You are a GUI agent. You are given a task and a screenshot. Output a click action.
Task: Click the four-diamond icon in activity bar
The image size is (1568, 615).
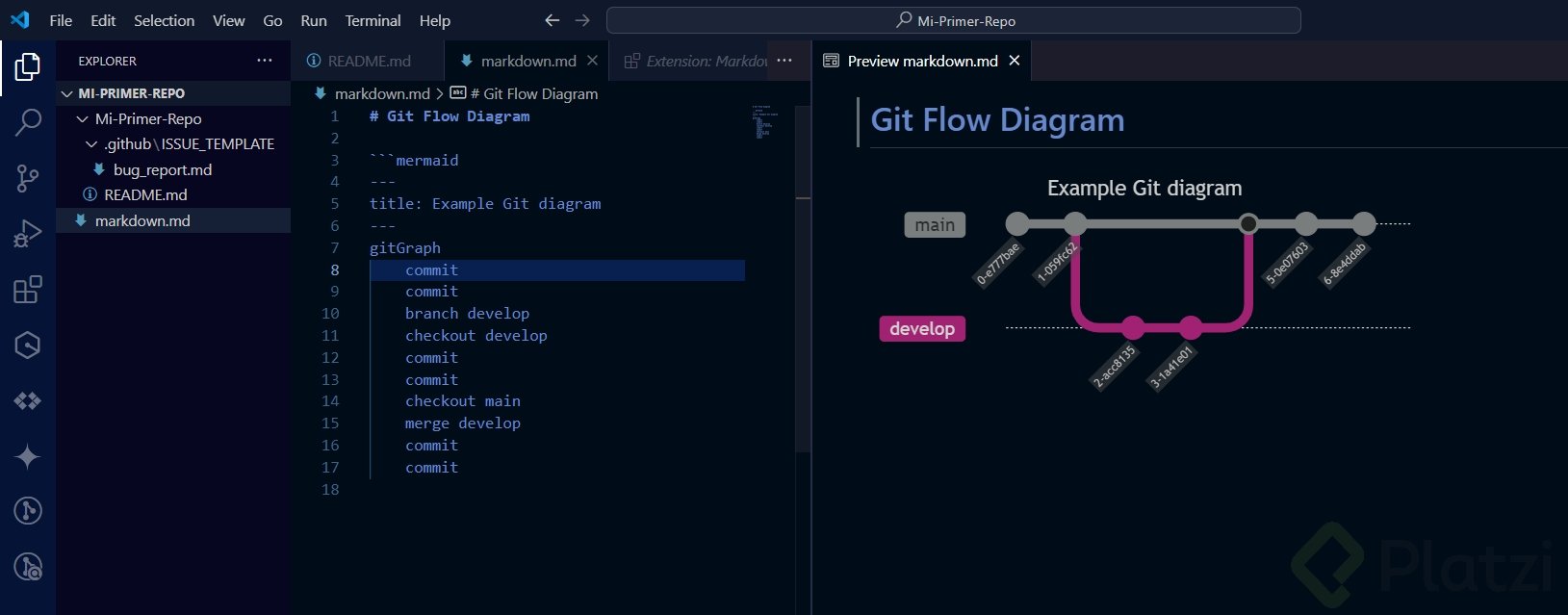tap(28, 400)
